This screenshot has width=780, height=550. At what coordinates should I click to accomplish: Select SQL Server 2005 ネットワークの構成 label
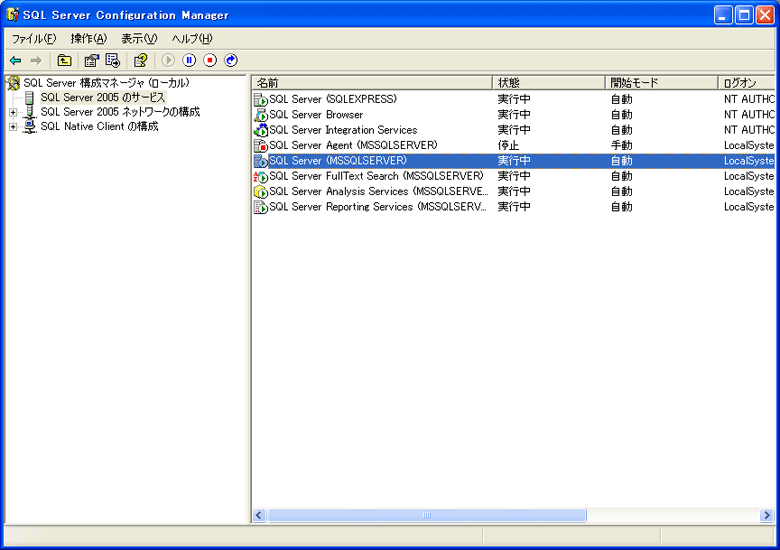120,112
